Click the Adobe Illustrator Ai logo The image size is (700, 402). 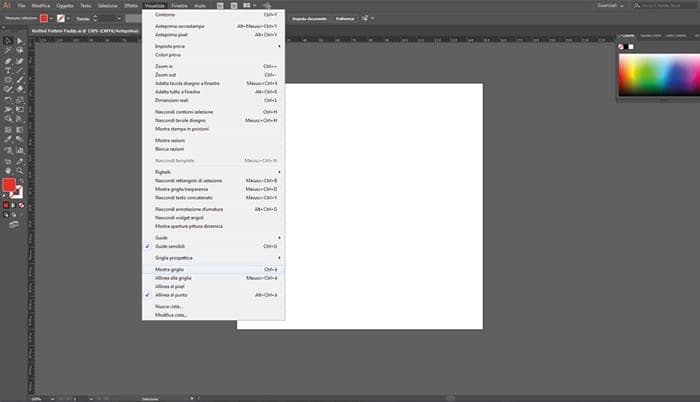pyautogui.click(x=8, y=5)
